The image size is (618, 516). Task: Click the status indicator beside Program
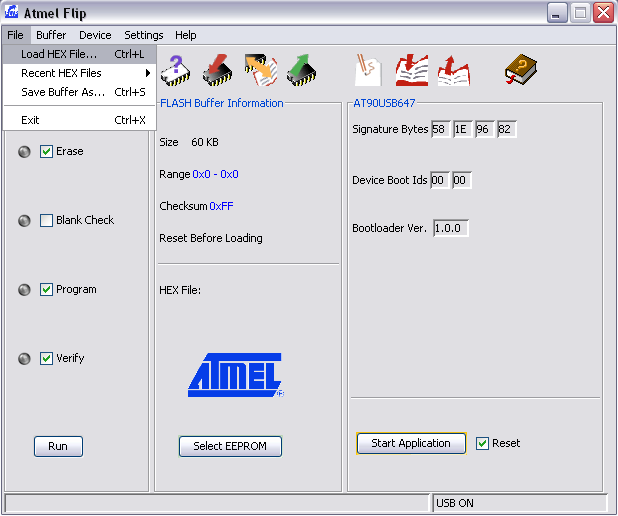pos(24,290)
